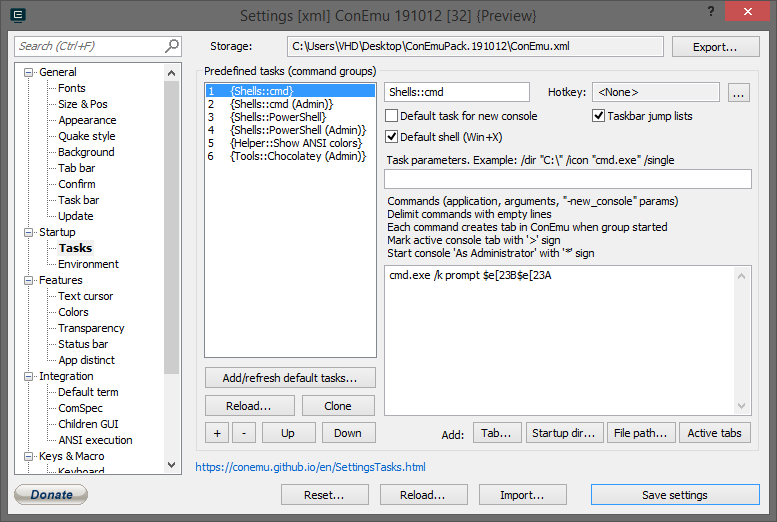Image resolution: width=777 pixels, height=522 pixels.
Task: Select Children GUI in tree
Action: tap(88, 424)
